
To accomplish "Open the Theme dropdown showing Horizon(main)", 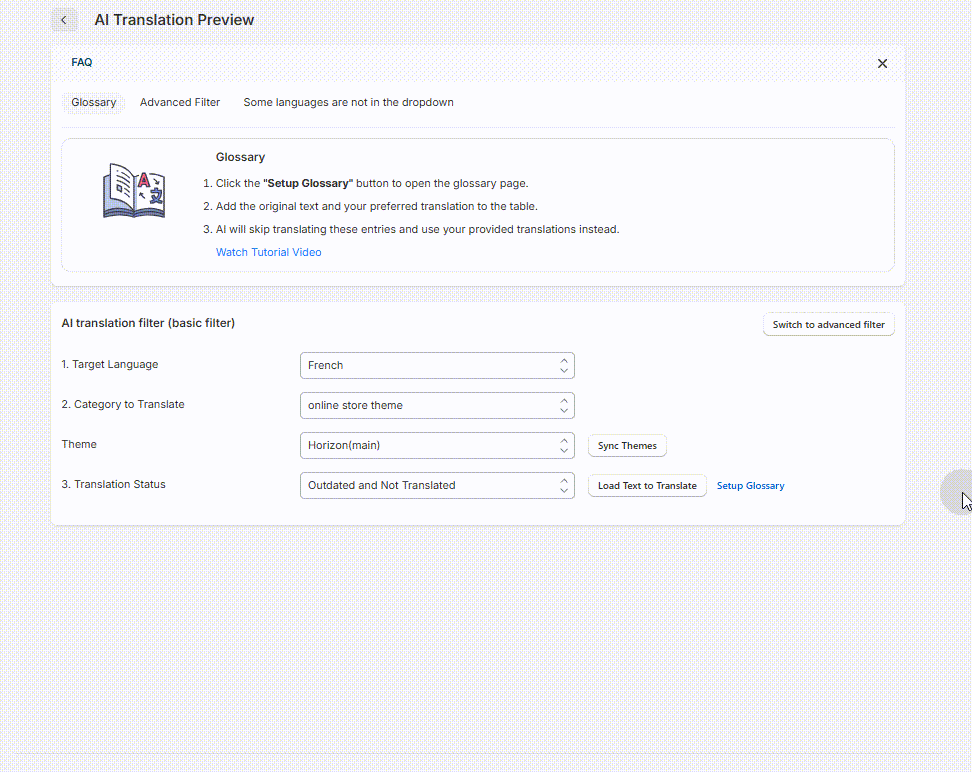I will (x=437, y=445).
